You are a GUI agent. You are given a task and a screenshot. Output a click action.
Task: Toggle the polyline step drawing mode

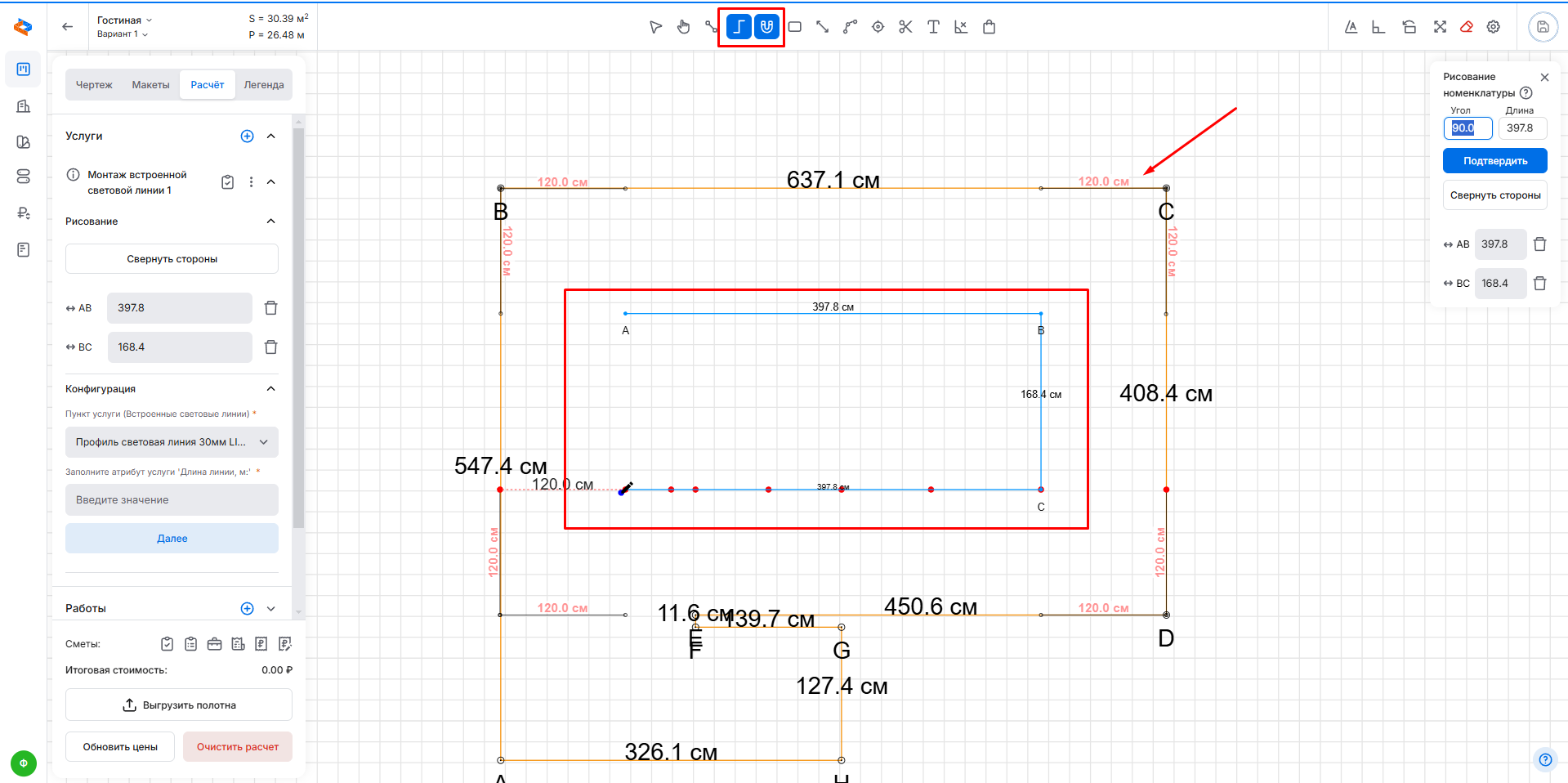(x=739, y=27)
